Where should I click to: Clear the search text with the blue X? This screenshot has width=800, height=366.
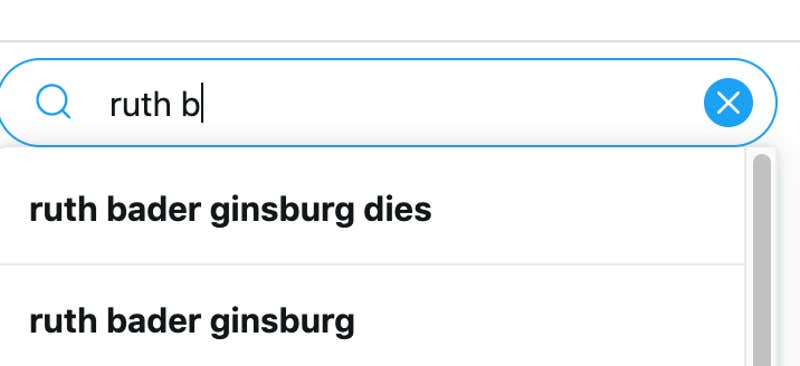point(728,103)
